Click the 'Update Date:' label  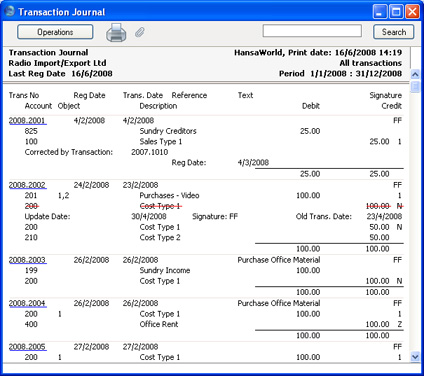coord(47,217)
